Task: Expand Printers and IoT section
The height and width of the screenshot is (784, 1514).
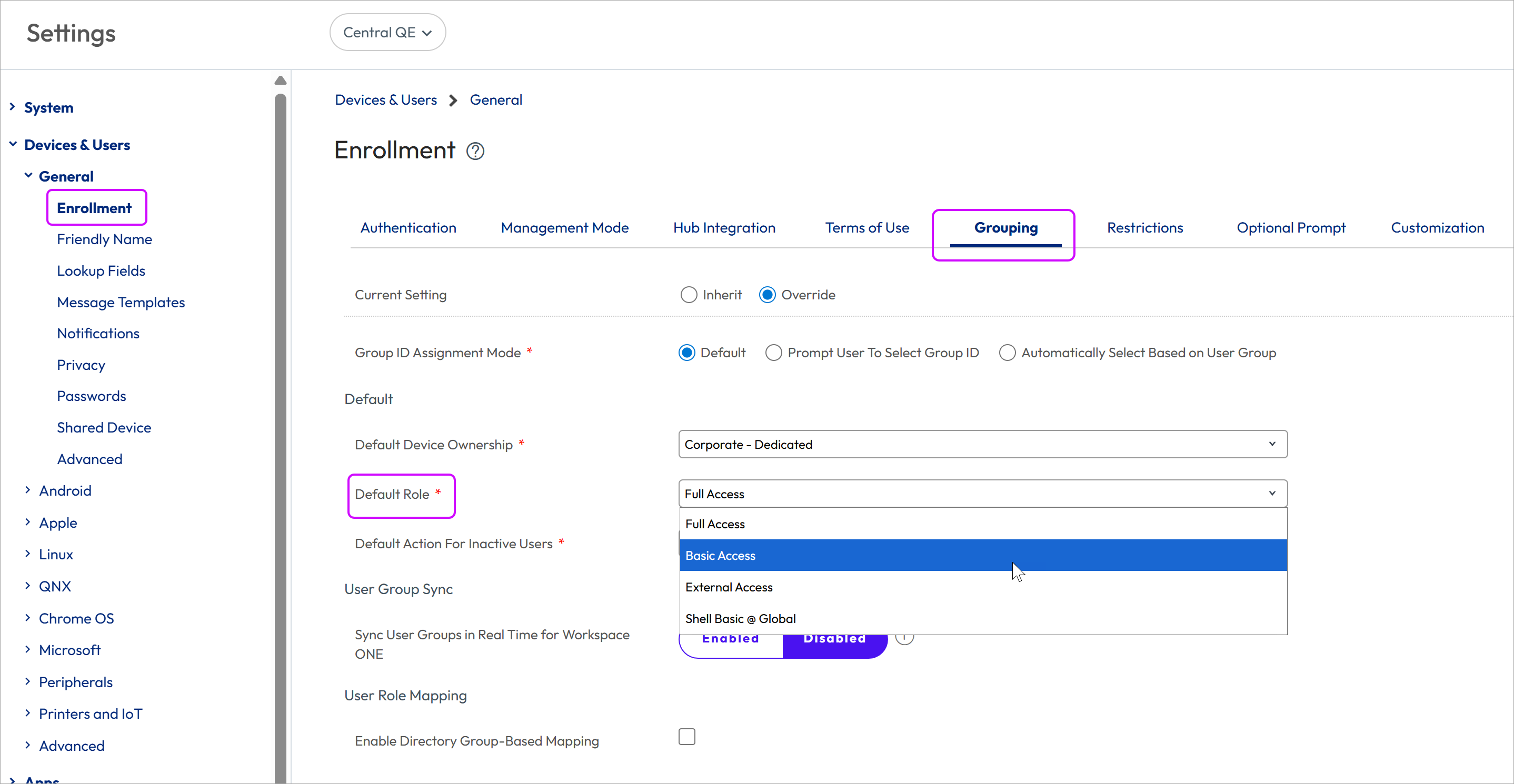Action: [x=27, y=713]
